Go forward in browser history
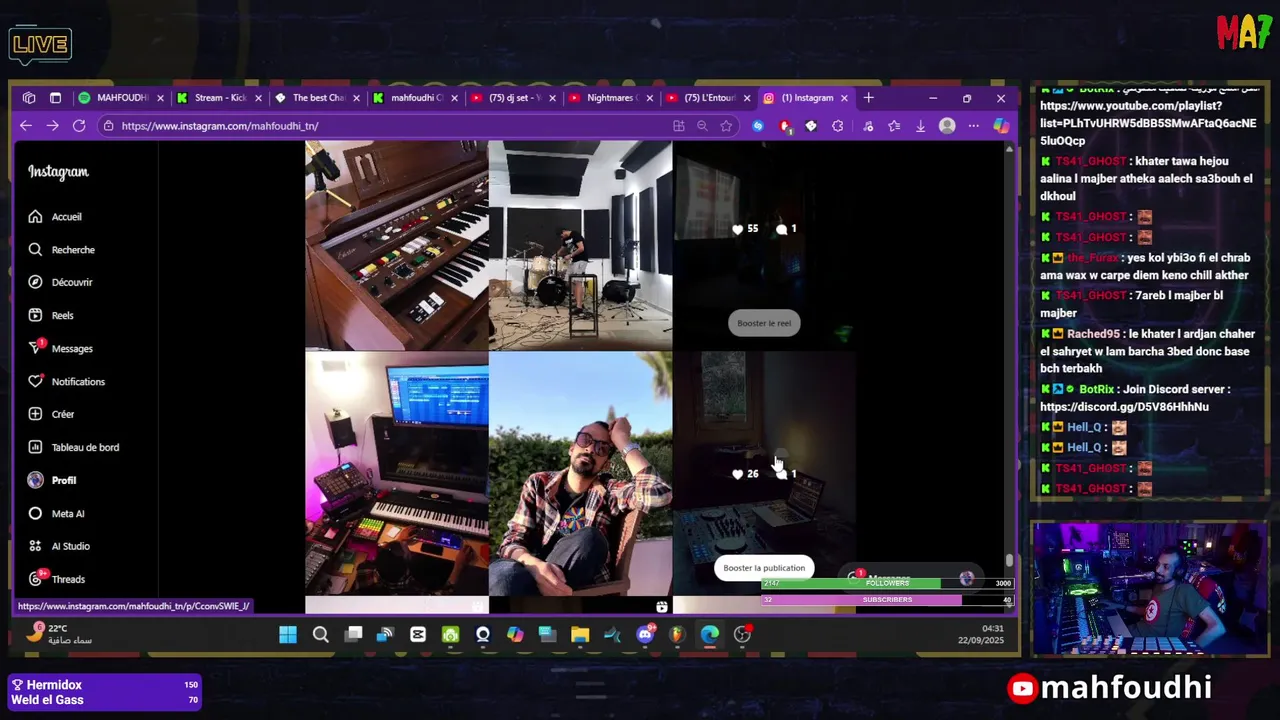Screen dimensions: 1280x720 (x=52, y=126)
